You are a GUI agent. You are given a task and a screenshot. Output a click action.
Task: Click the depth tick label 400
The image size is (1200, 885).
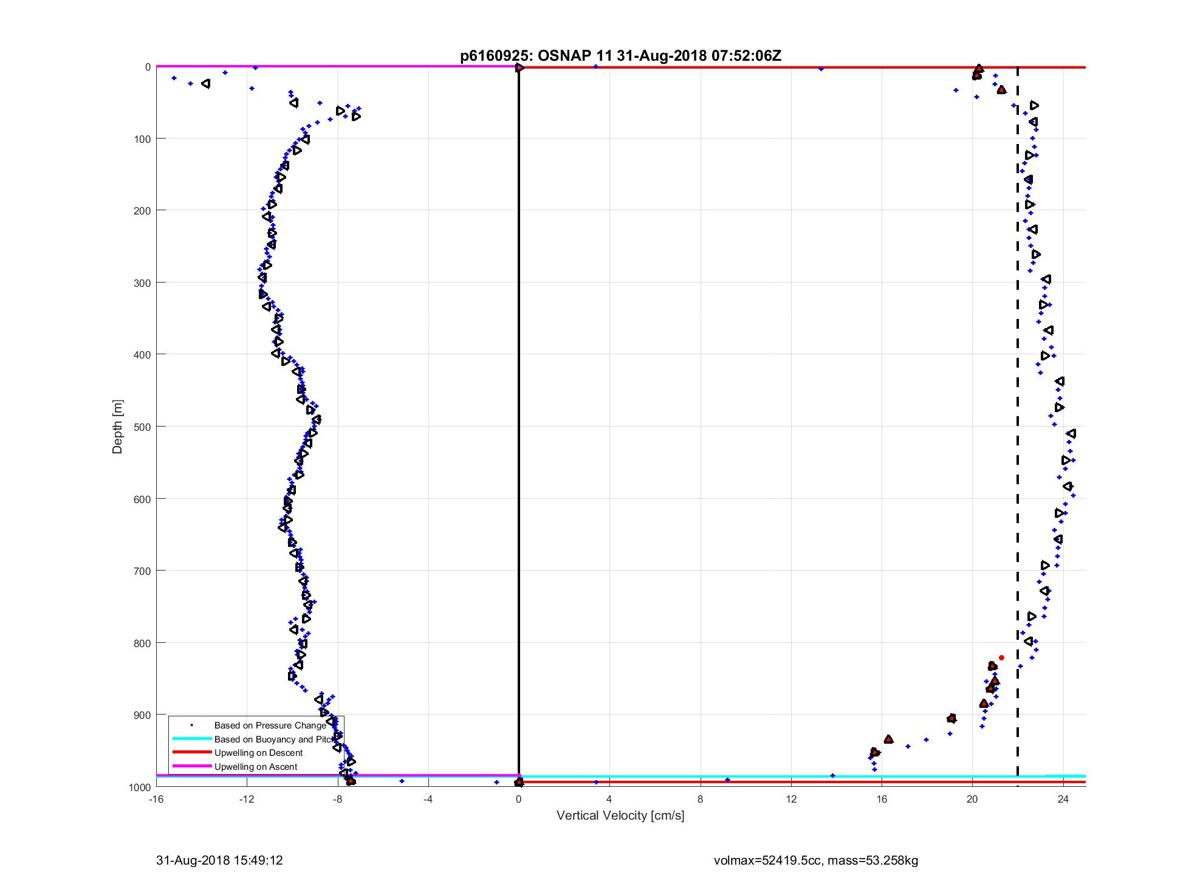141,355
